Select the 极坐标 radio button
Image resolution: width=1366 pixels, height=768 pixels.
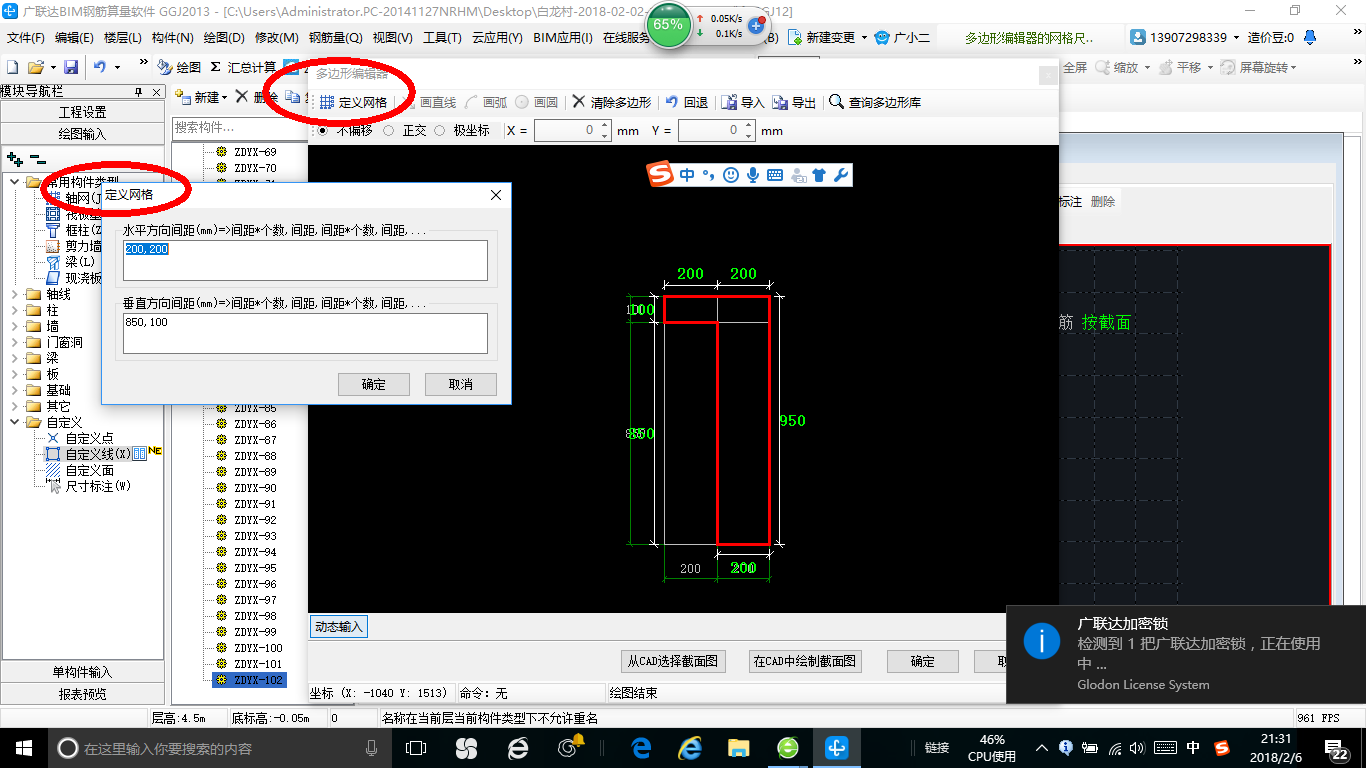tap(439, 130)
